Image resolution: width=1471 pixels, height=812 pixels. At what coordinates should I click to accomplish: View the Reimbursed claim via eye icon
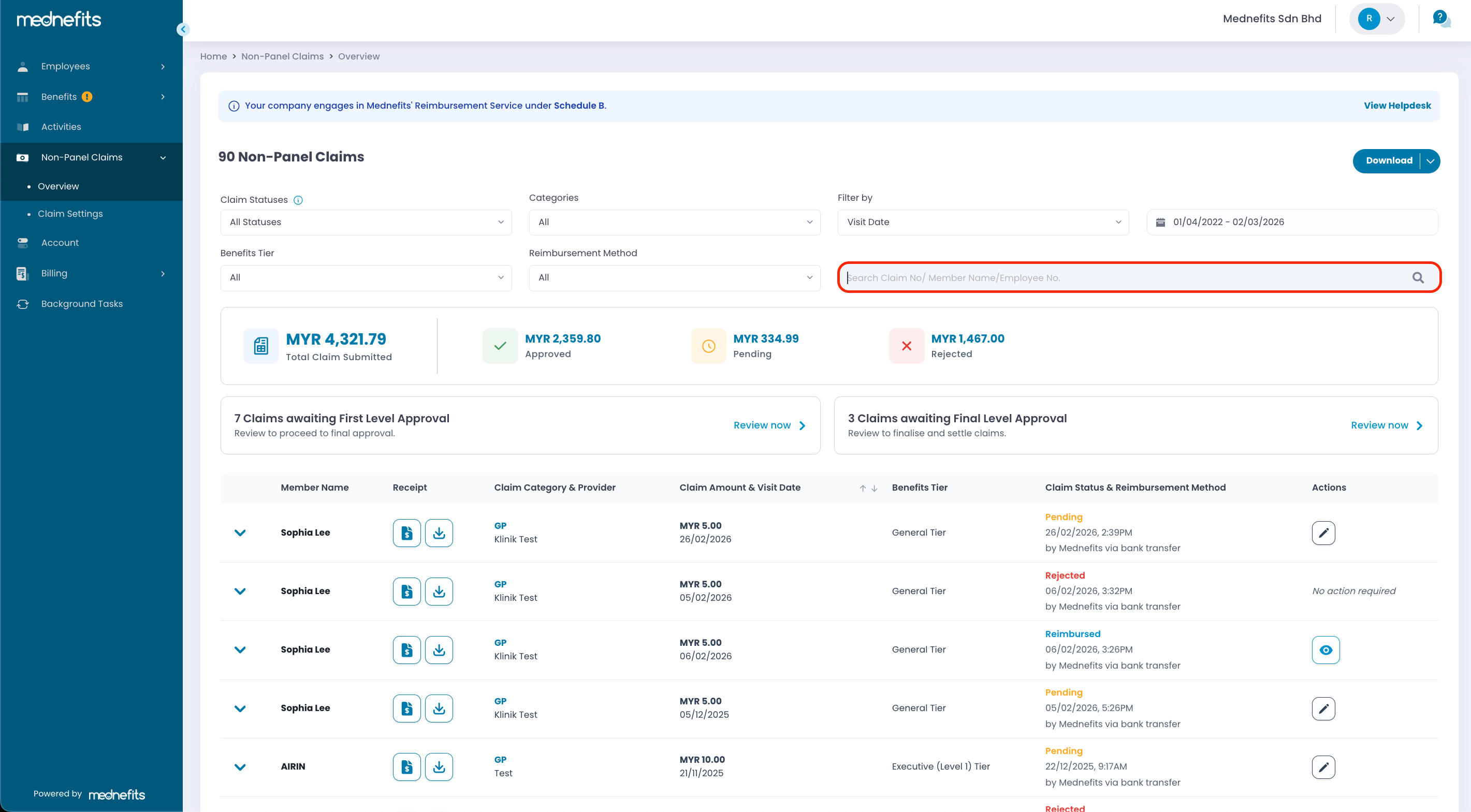pyautogui.click(x=1326, y=650)
